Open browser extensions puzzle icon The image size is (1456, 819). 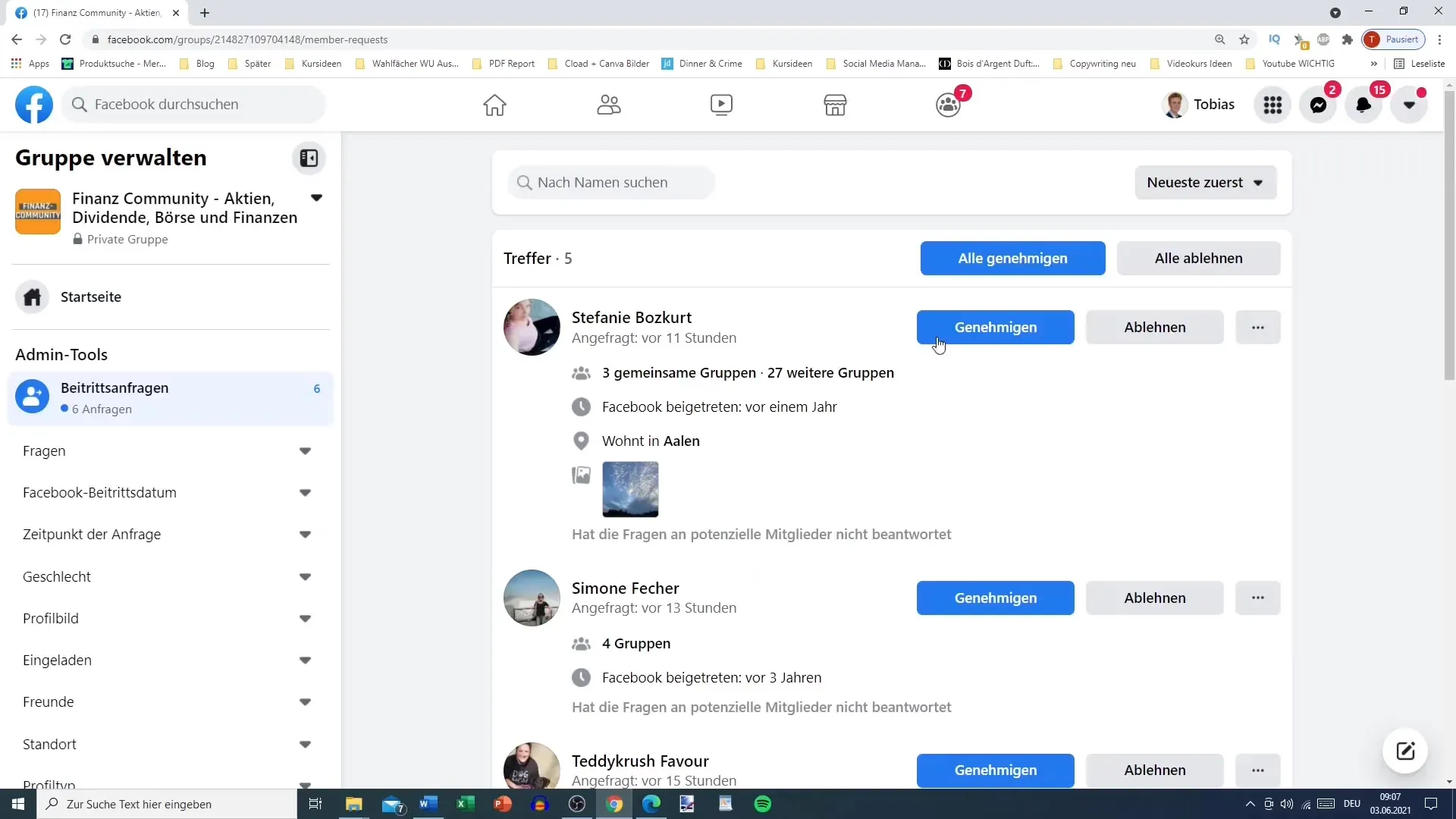click(1348, 39)
